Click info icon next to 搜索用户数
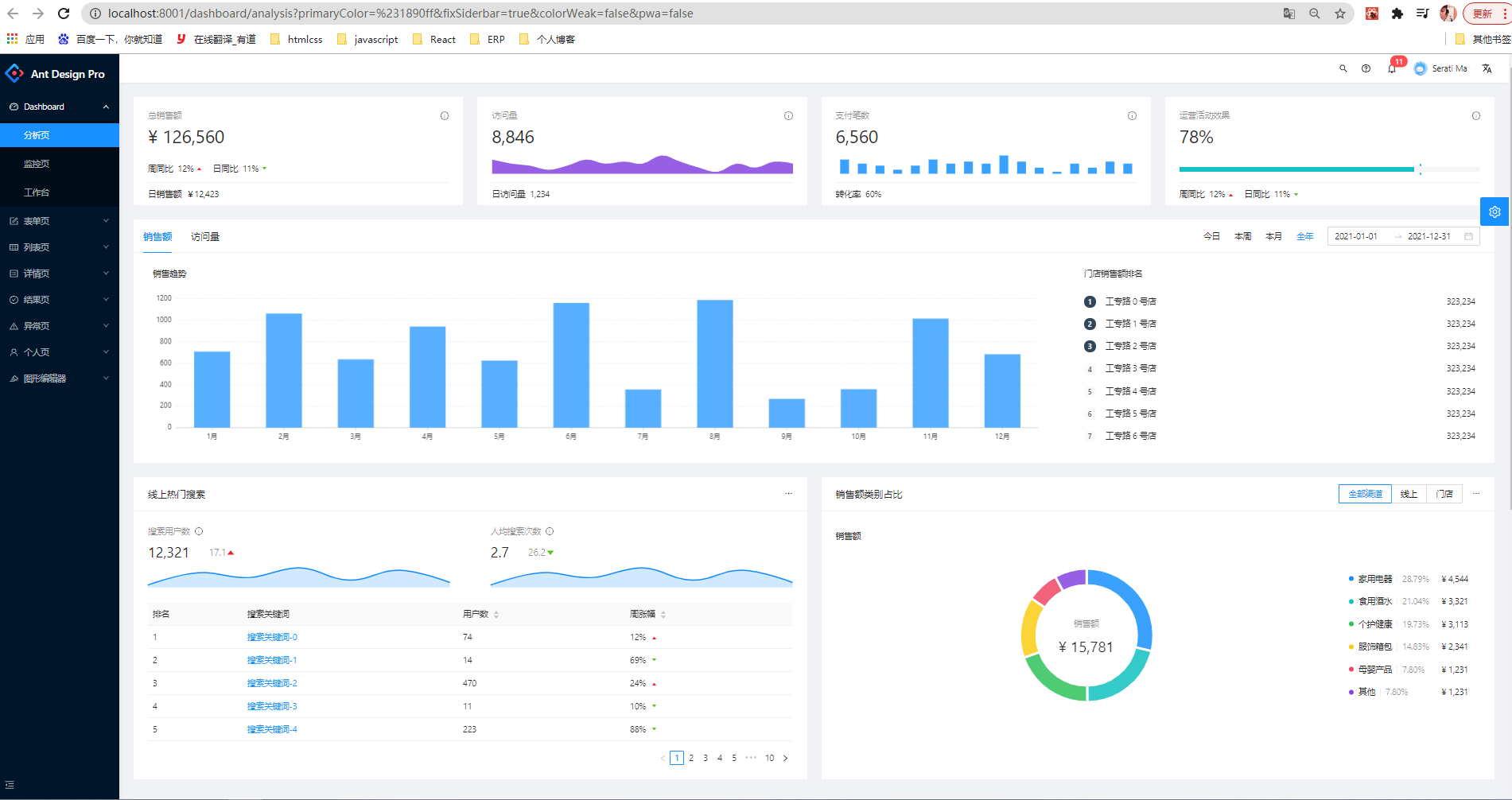Screen dimensions: 1512x800 [x=199, y=531]
